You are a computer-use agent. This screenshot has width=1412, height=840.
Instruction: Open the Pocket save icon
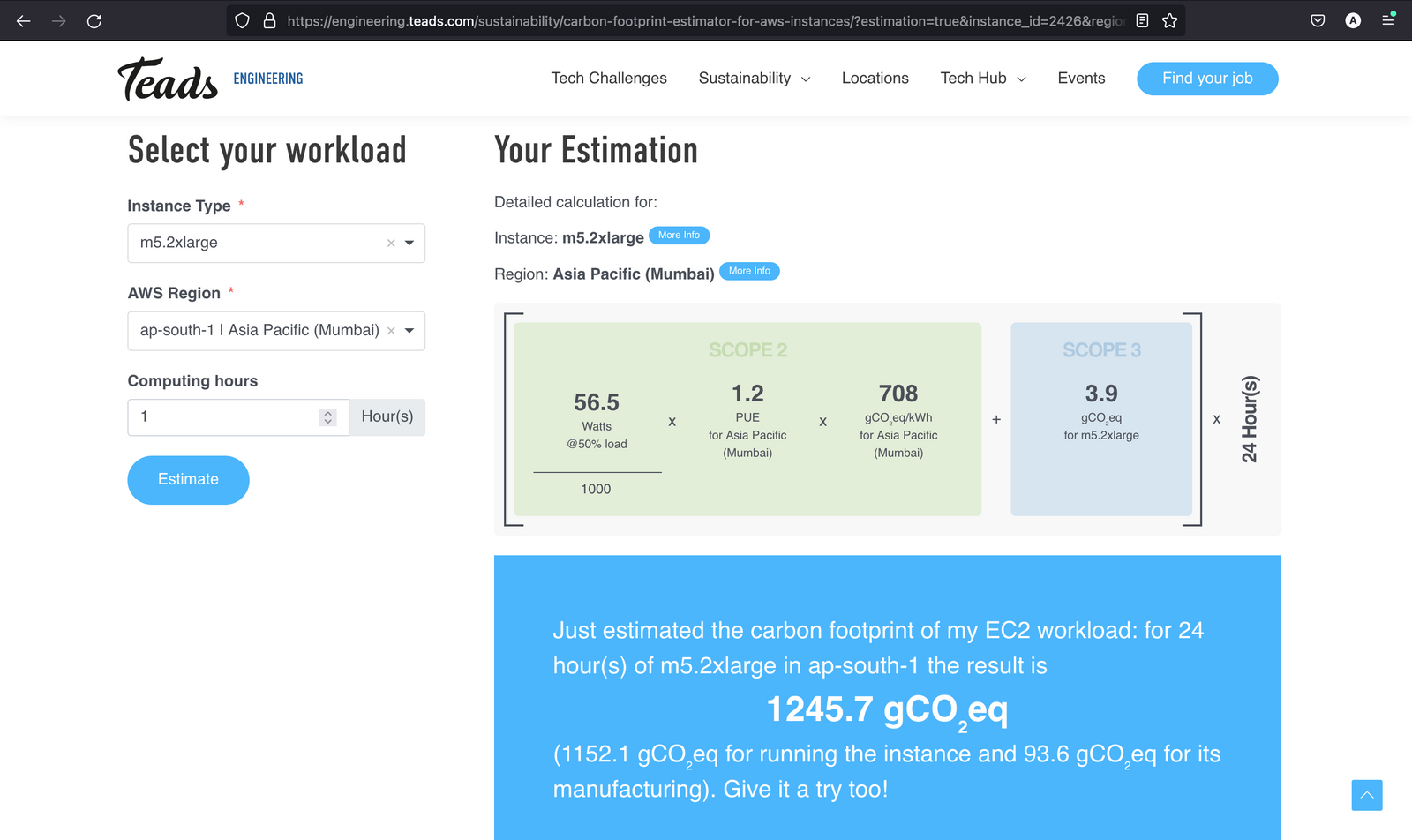pyautogui.click(x=1318, y=20)
